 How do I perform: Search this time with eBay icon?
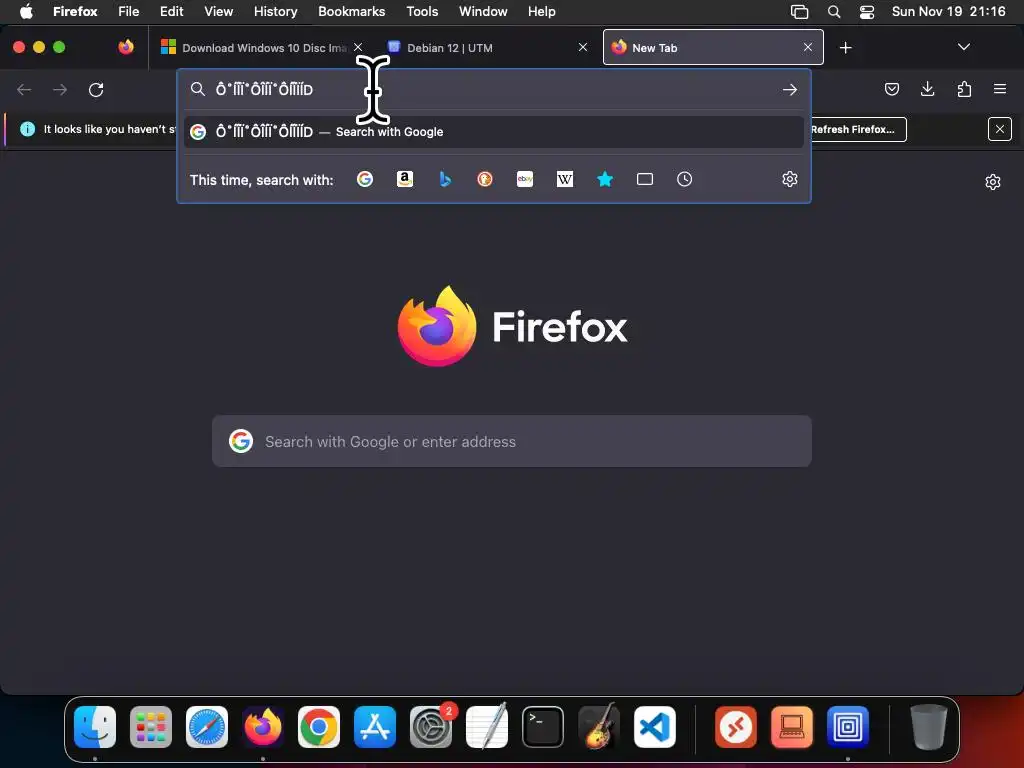click(x=525, y=179)
